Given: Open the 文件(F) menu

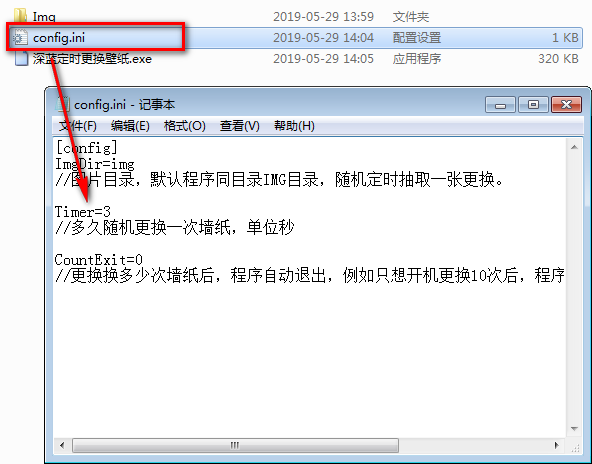Looking at the screenshot, I should click(78, 126).
